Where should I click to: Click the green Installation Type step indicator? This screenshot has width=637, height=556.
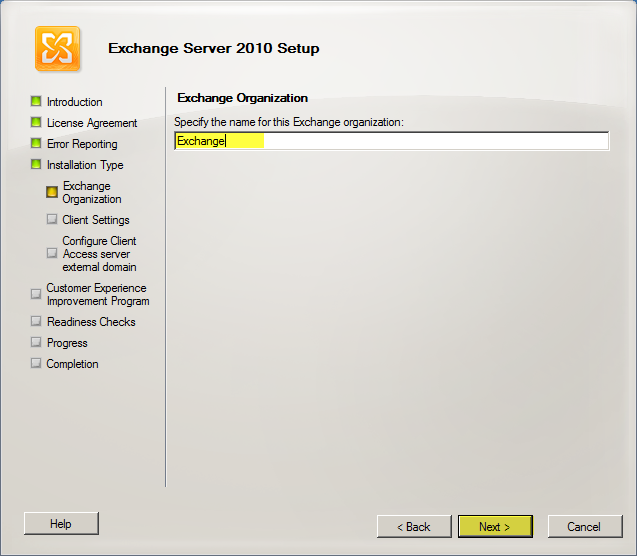pos(36,164)
